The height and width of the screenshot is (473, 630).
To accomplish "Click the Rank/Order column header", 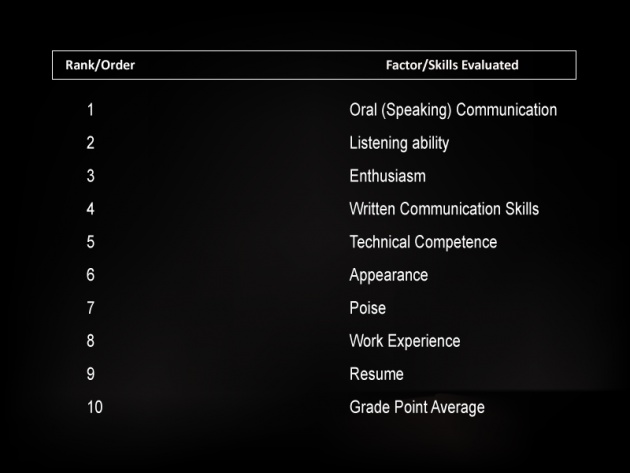I will coord(100,65).
